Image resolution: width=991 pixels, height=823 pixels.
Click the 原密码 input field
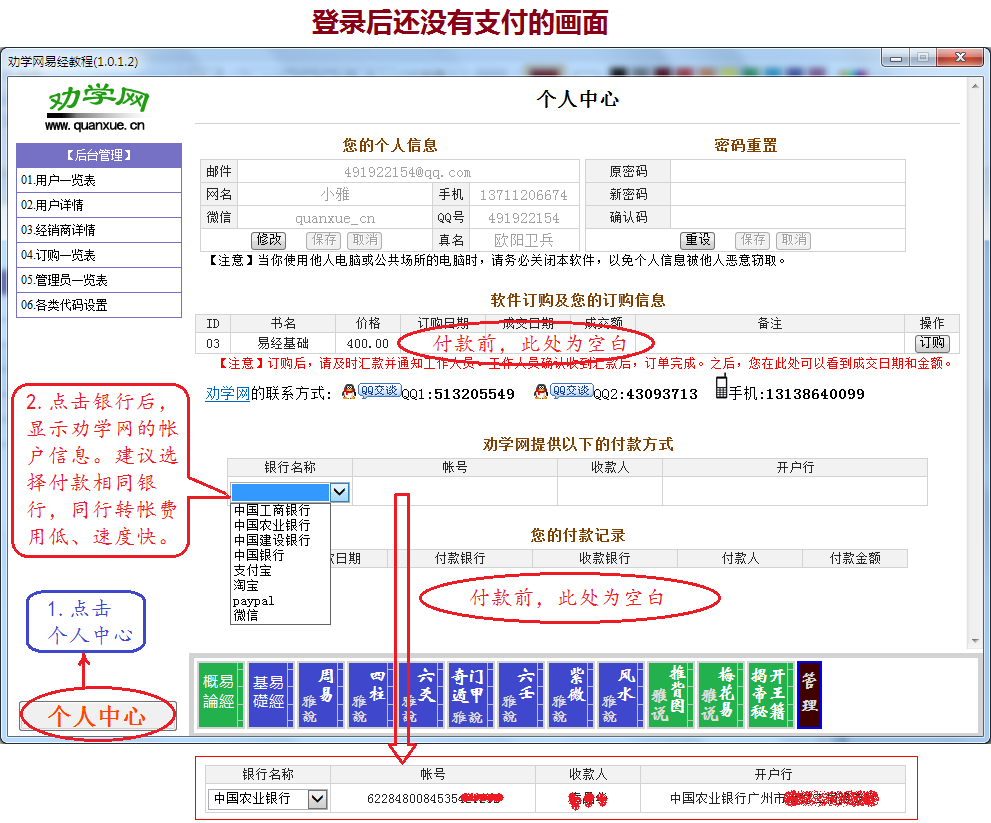[786, 171]
